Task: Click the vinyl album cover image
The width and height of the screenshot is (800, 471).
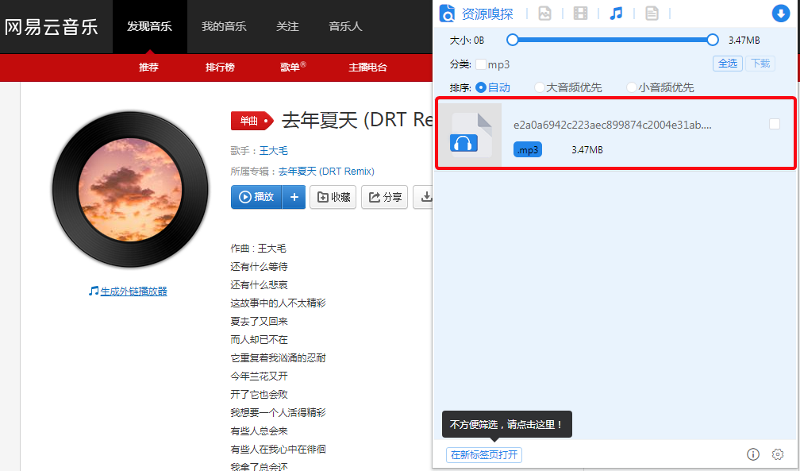Action: pyautogui.click(x=130, y=189)
